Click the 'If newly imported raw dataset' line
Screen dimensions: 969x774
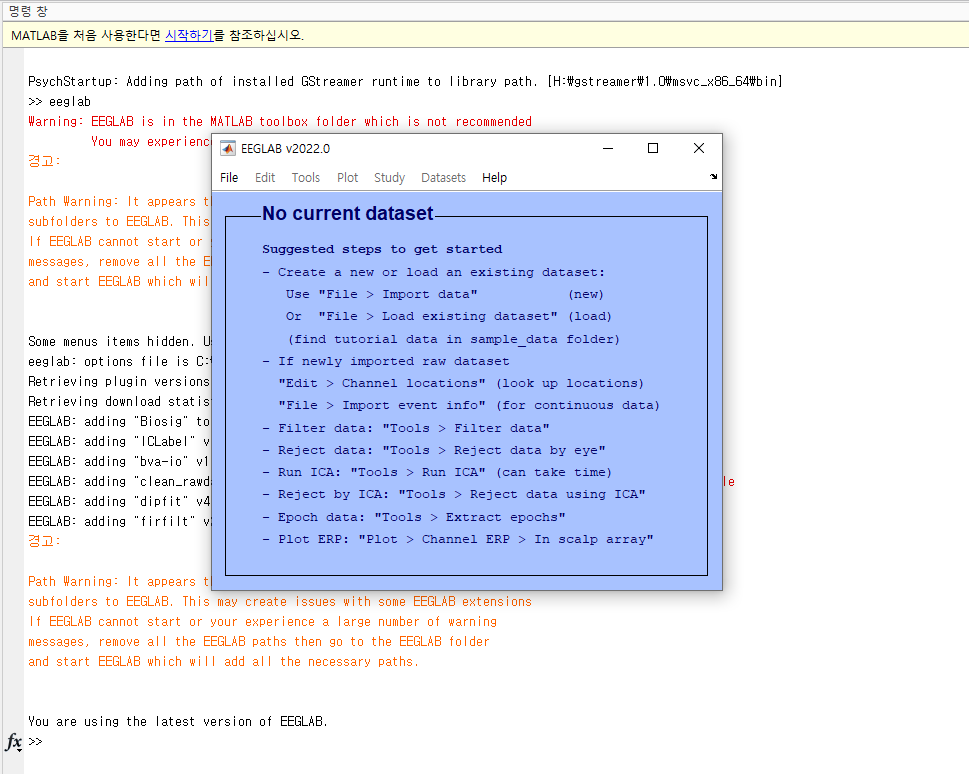click(x=386, y=362)
